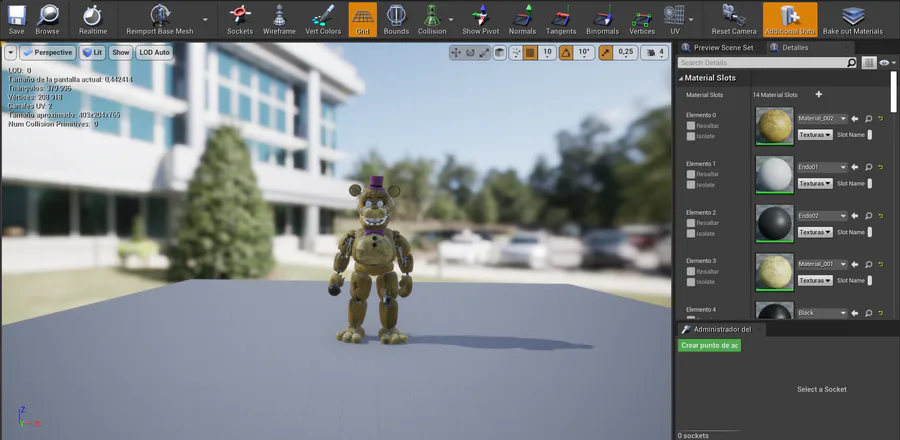Open the UV dropdown arrow
Image resolution: width=900 pixels, height=440 pixels.
(x=690, y=20)
